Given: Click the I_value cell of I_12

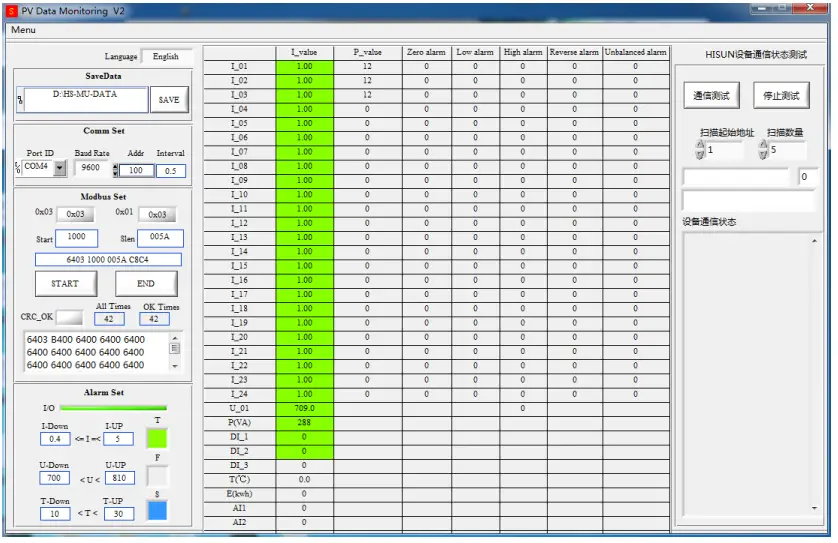Looking at the screenshot, I should tap(305, 223).
